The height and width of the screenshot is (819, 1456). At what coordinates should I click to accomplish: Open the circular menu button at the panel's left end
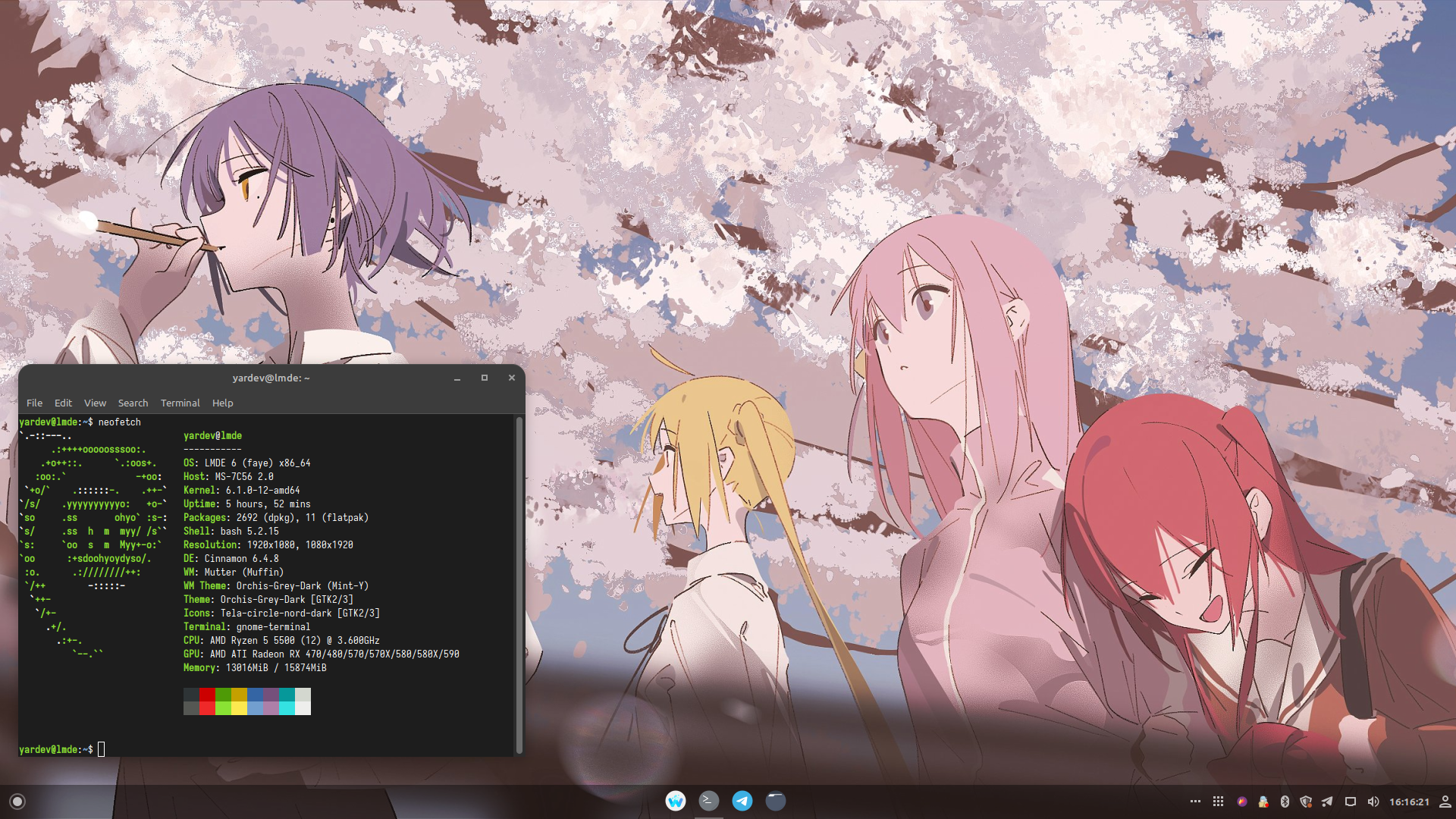tap(17, 802)
